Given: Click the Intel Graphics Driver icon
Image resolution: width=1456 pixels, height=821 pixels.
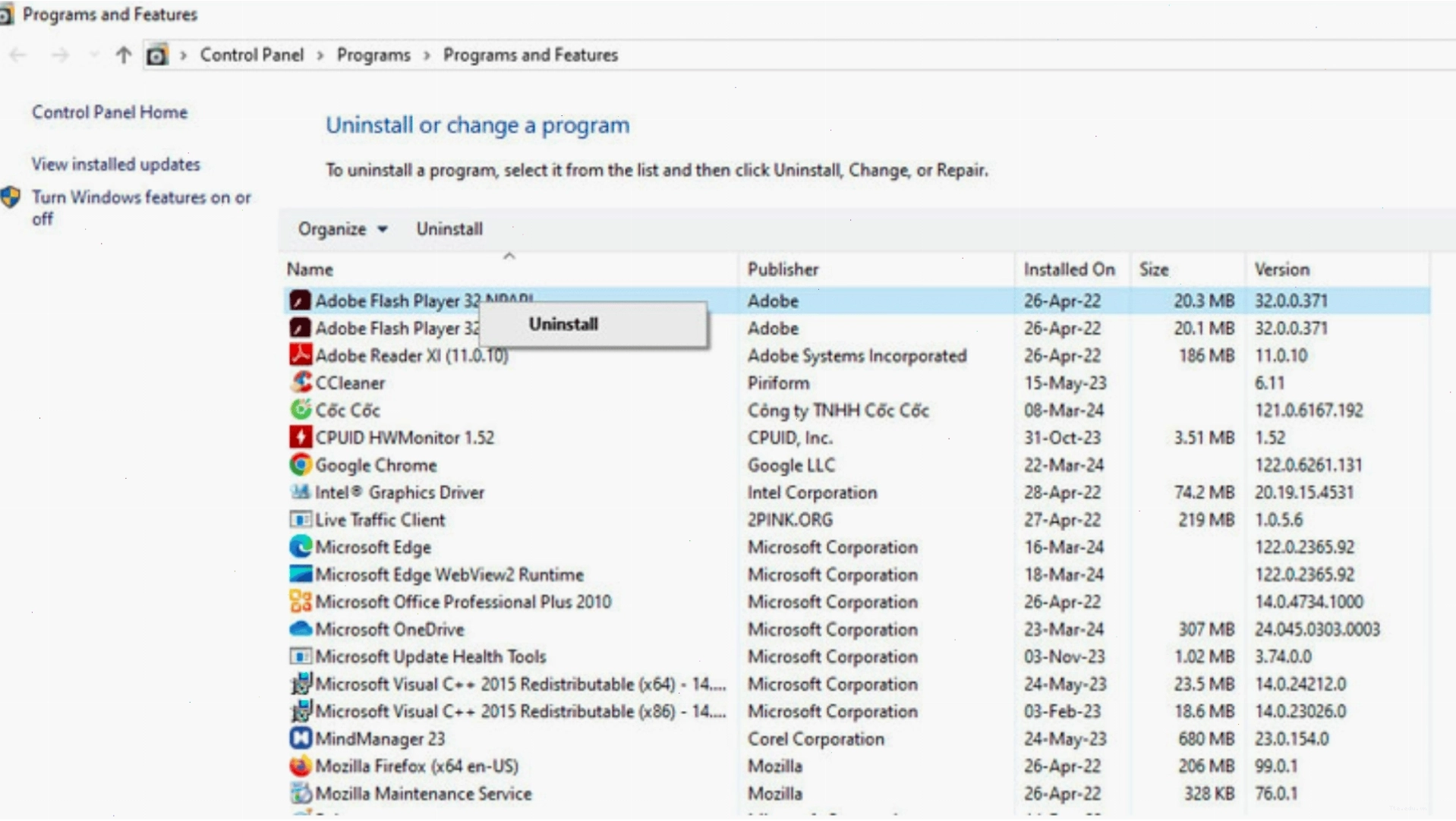Looking at the screenshot, I should pos(300,492).
